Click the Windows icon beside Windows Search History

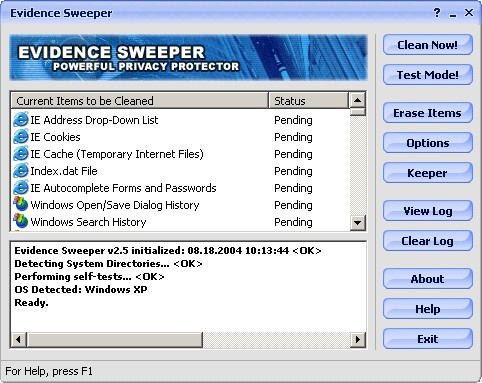point(21,221)
